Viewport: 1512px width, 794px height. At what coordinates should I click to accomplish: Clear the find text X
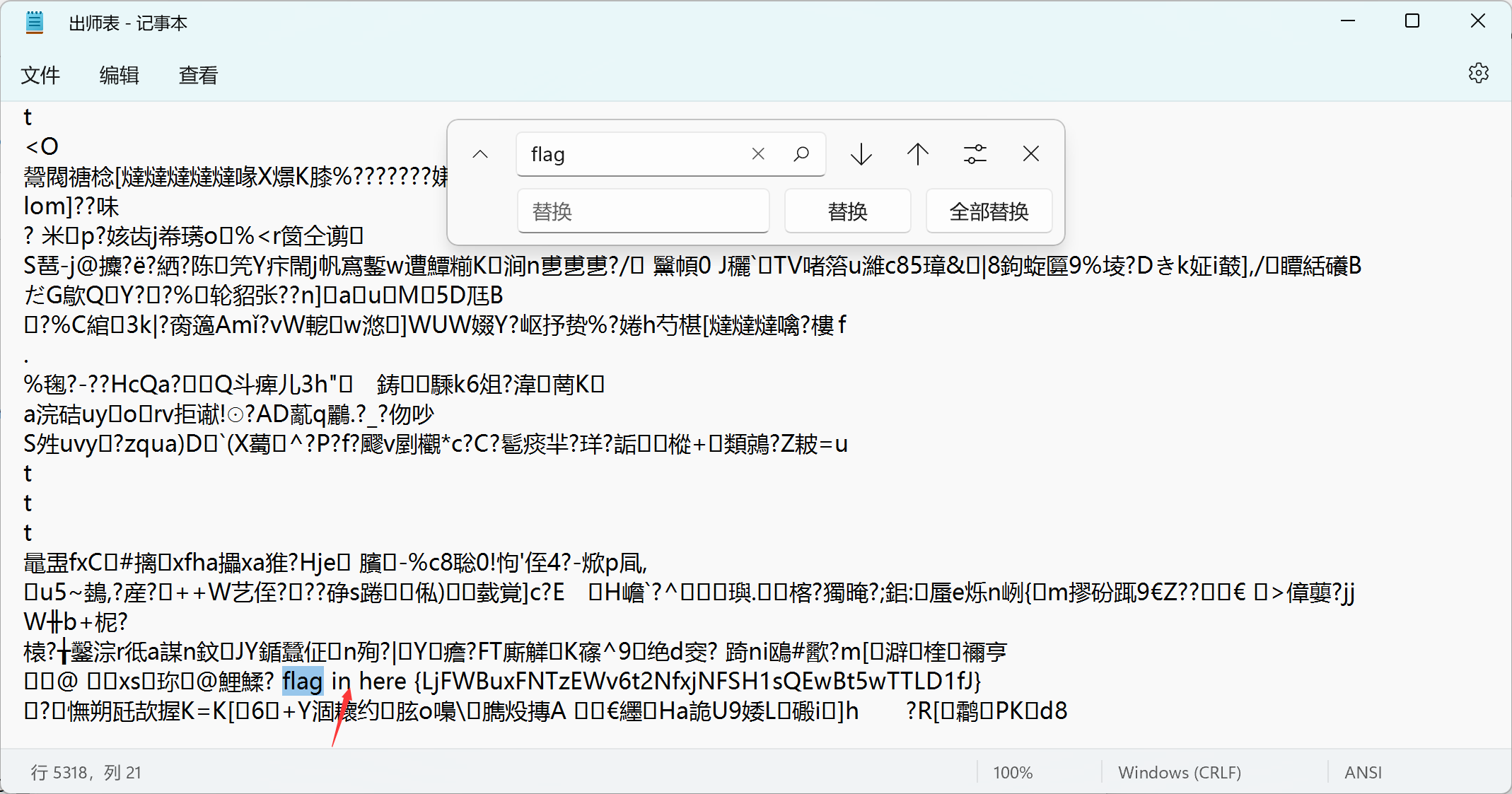tap(758, 154)
